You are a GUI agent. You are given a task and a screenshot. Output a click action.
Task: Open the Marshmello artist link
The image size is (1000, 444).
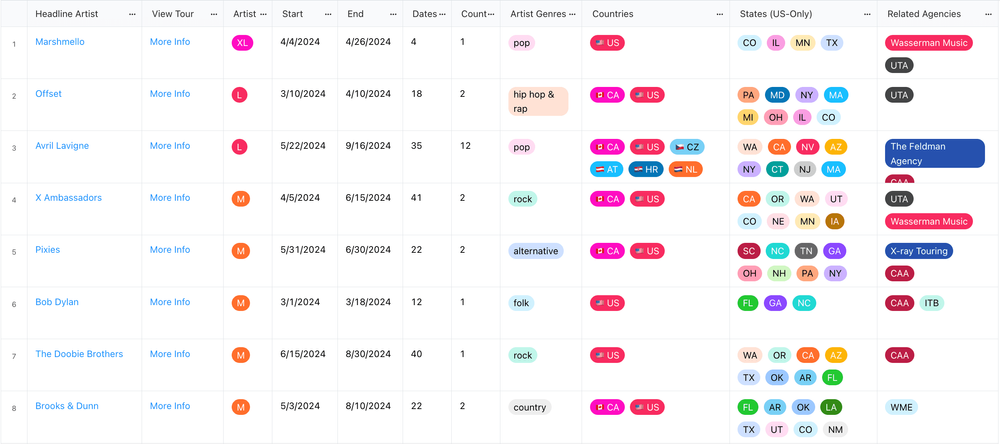tap(59, 42)
